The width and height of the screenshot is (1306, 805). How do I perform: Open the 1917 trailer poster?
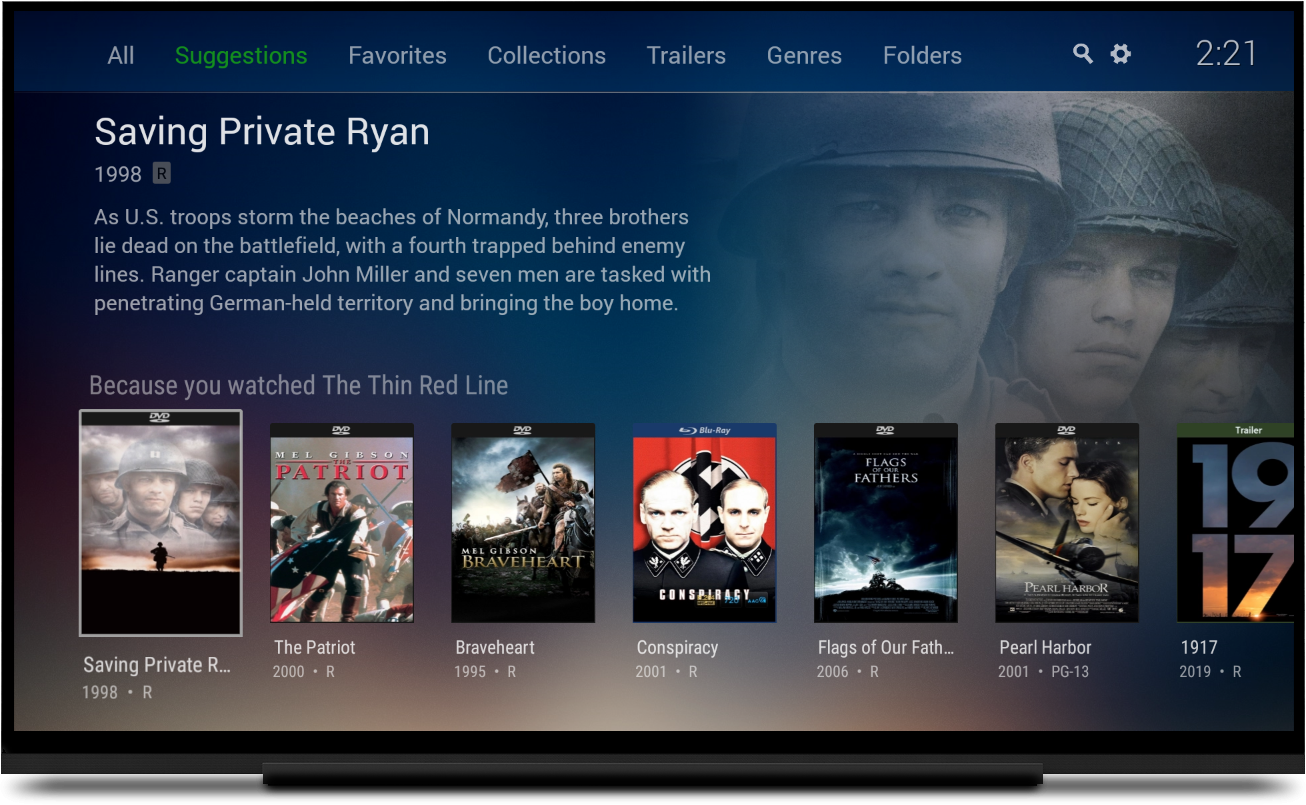pyautogui.click(x=1235, y=522)
